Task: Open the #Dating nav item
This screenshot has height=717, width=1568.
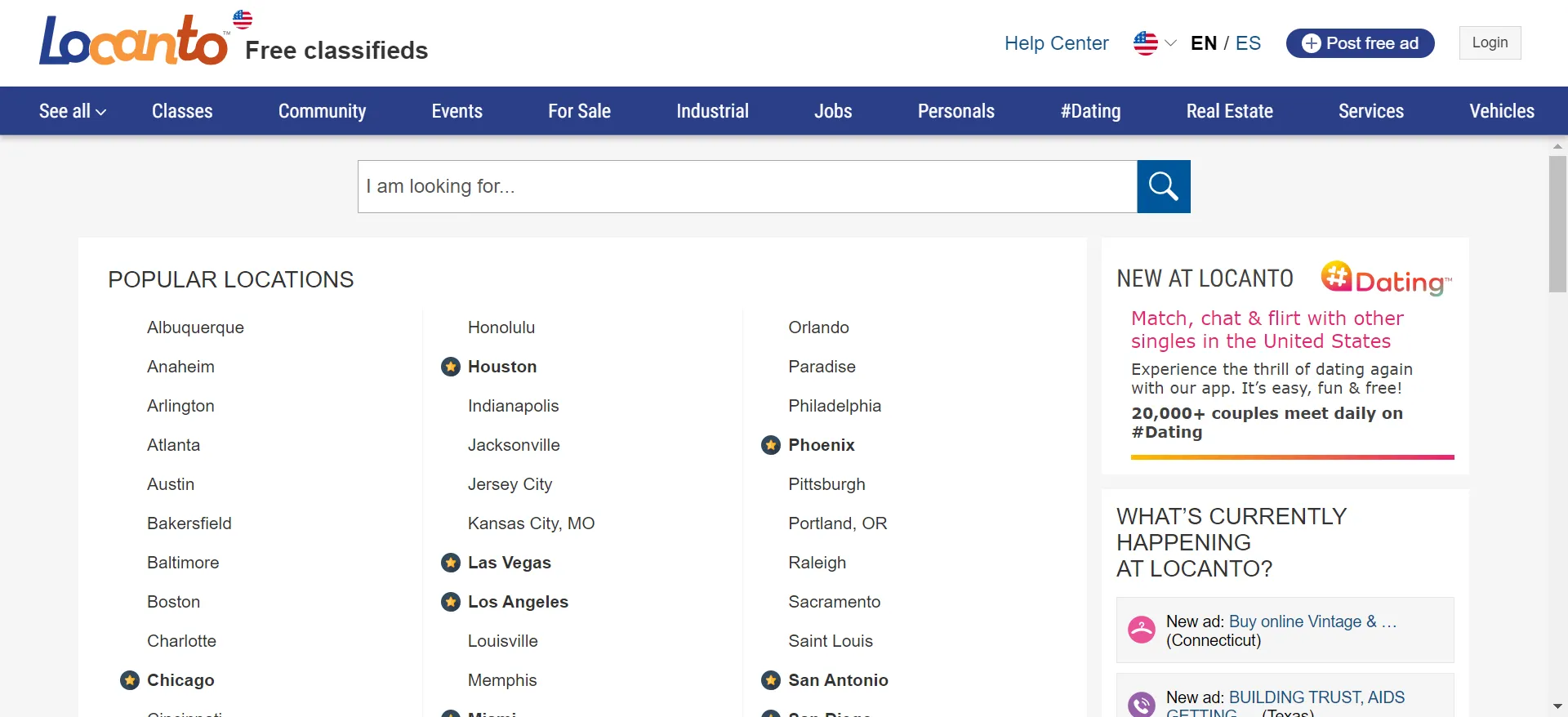Action: (x=1090, y=111)
